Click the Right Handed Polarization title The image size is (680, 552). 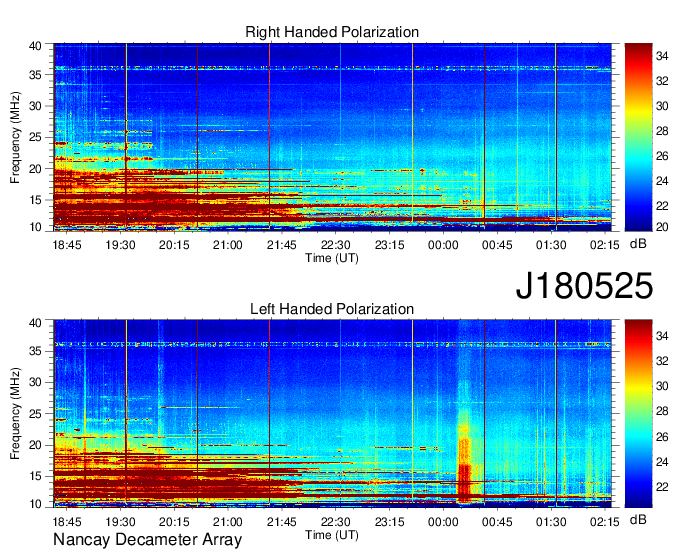click(x=332, y=32)
